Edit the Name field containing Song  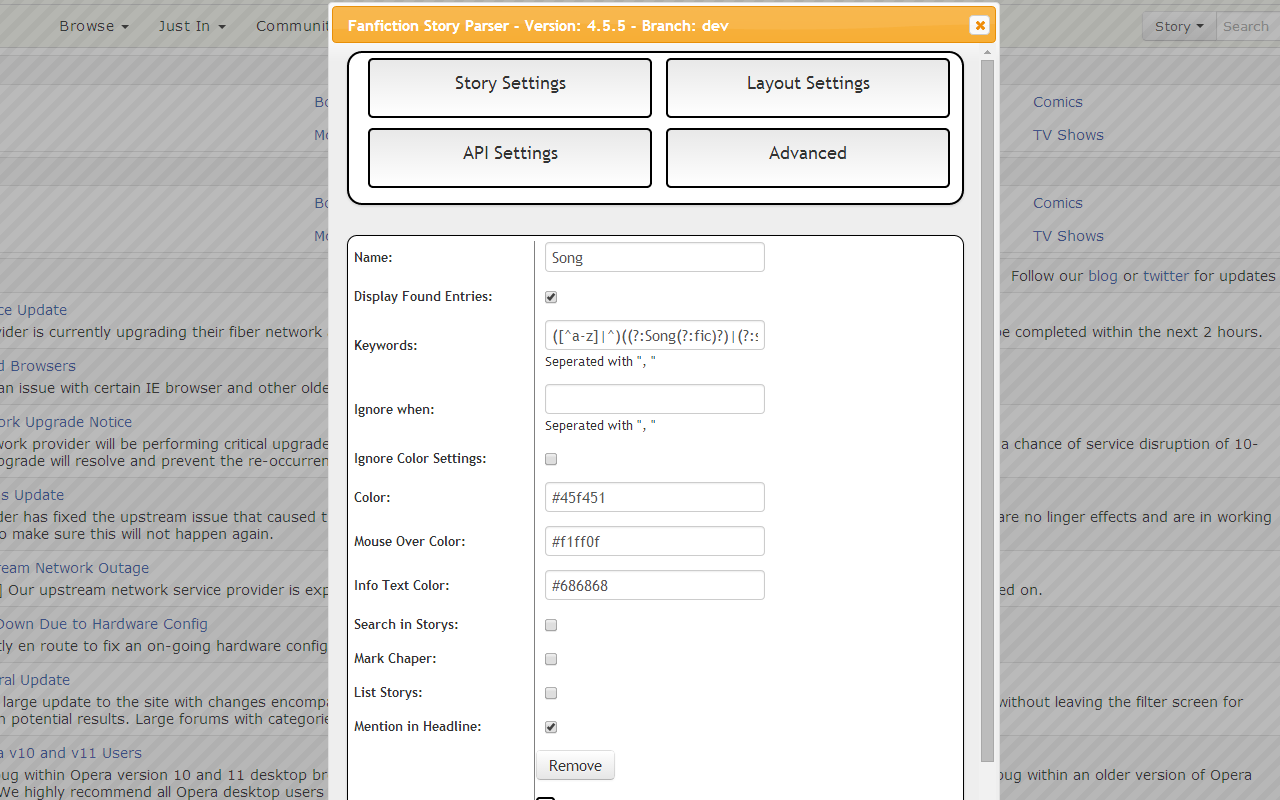pos(655,257)
